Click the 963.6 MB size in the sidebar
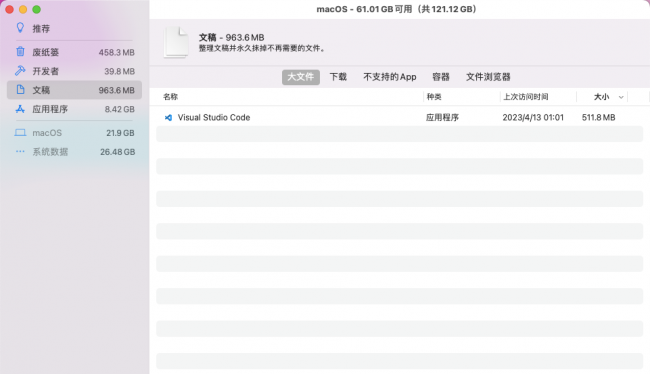The height and width of the screenshot is (374, 650). (116, 90)
